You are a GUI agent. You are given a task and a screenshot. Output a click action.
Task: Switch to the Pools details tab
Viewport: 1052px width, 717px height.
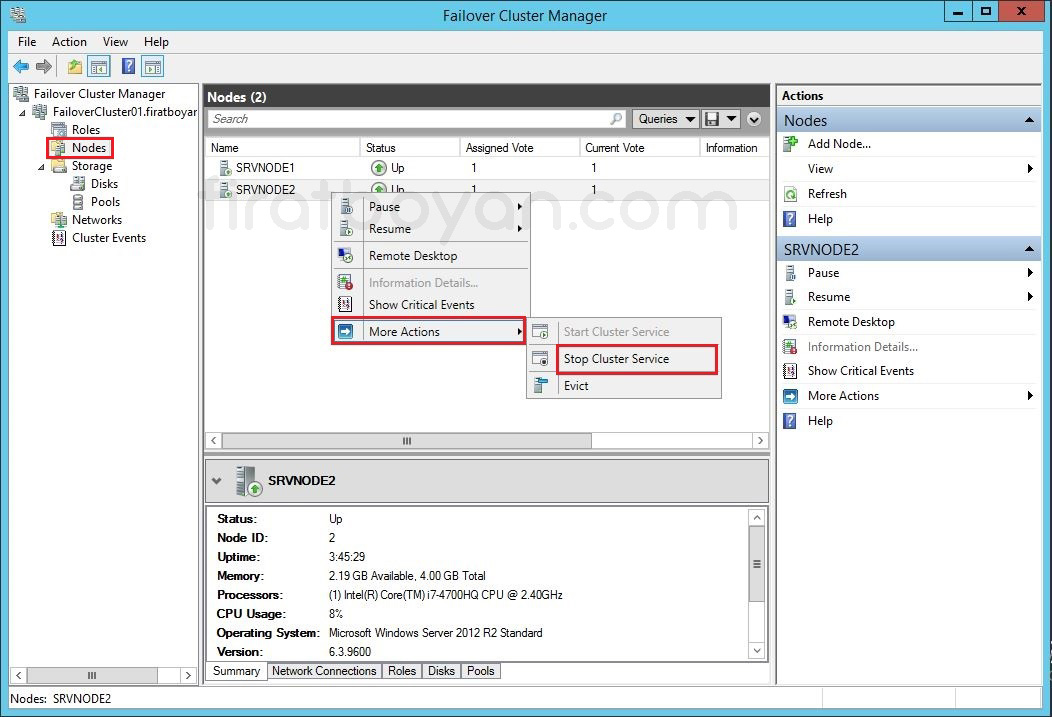pyautogui.click(x=480, y=671)
